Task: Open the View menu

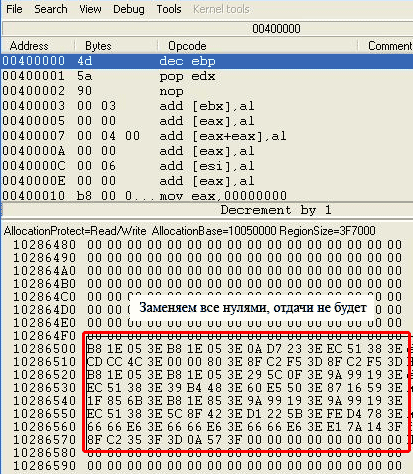Action: tap(90, 9)
